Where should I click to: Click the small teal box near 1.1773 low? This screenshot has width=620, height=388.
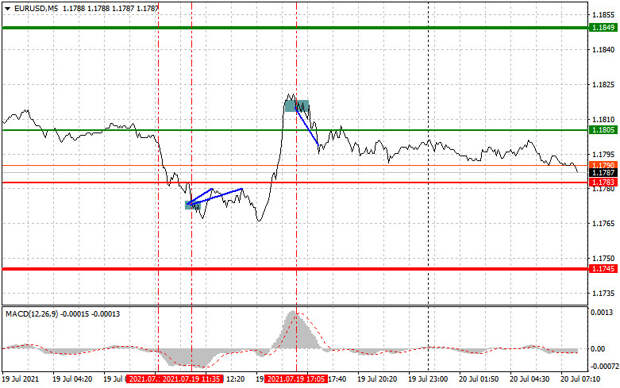pyautogui.click(x=193, y=205)
